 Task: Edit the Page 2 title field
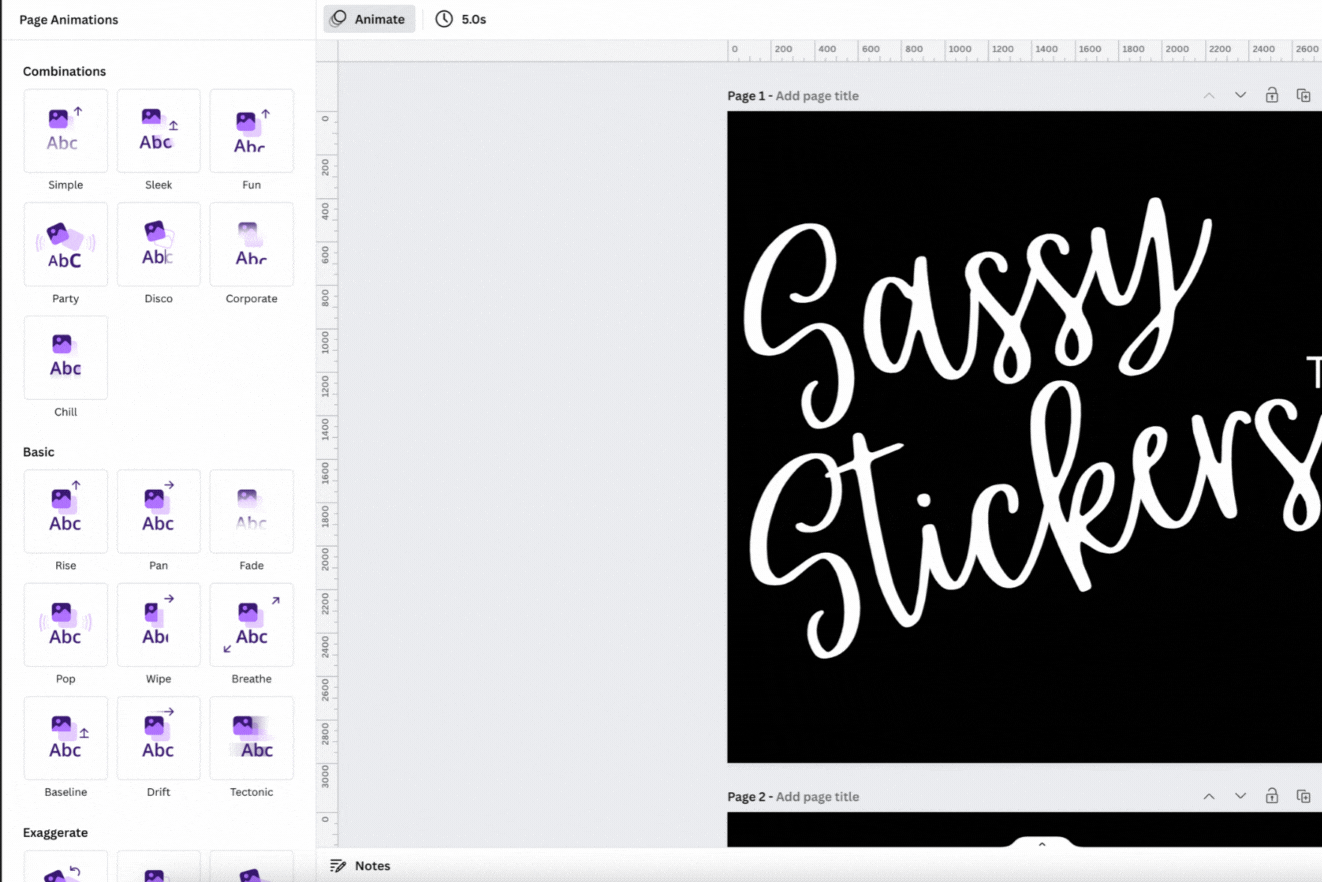click(x=817, y=797)
